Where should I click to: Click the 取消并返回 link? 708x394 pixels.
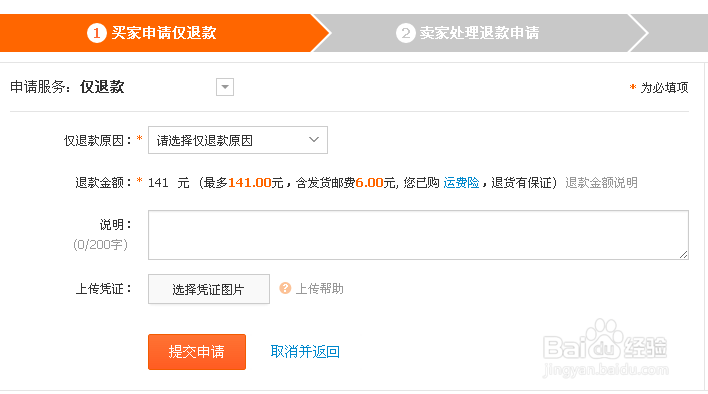coord(305,352)
